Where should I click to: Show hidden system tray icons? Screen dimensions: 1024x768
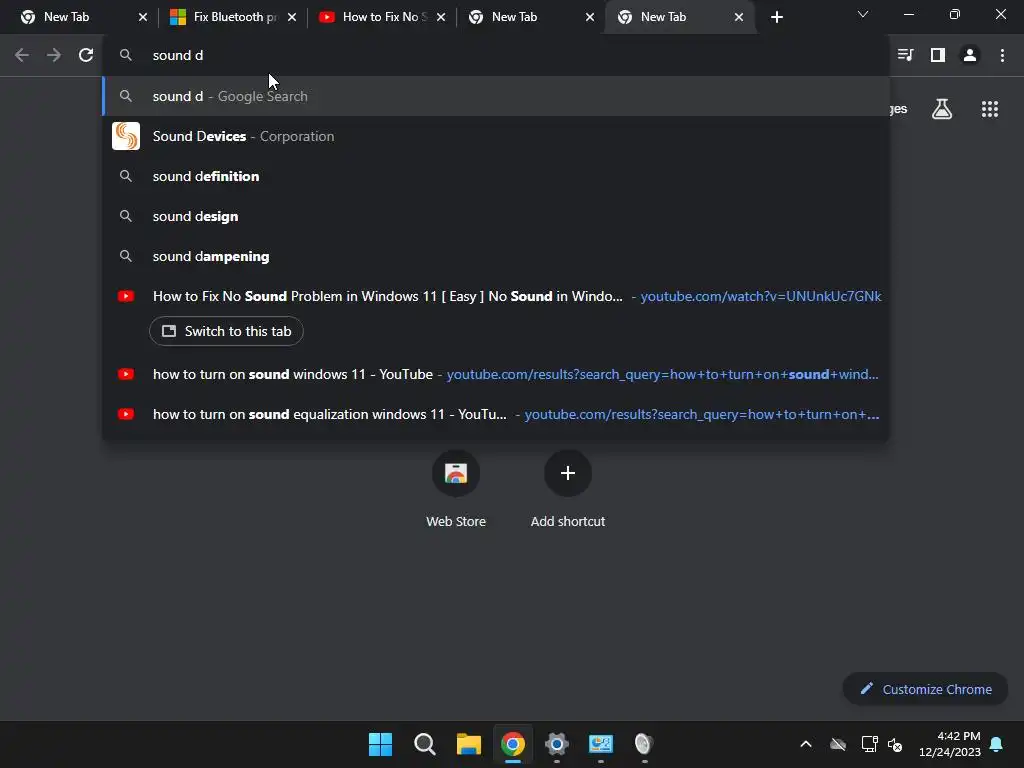806,744
